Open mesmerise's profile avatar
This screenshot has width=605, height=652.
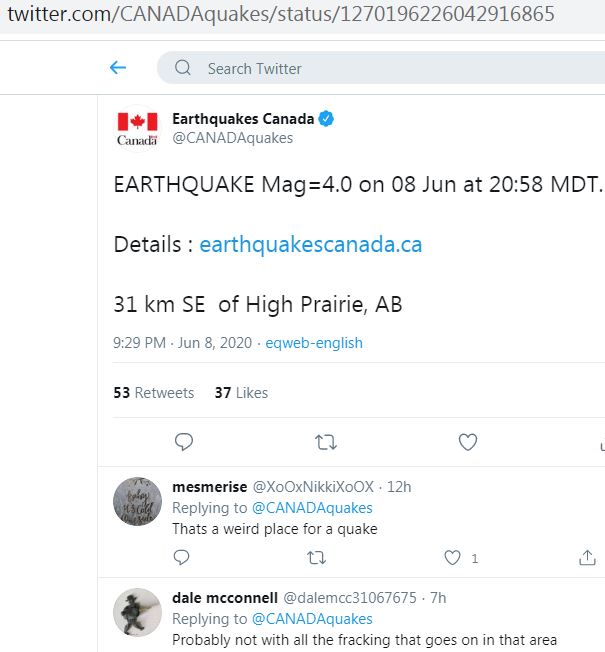138,502
